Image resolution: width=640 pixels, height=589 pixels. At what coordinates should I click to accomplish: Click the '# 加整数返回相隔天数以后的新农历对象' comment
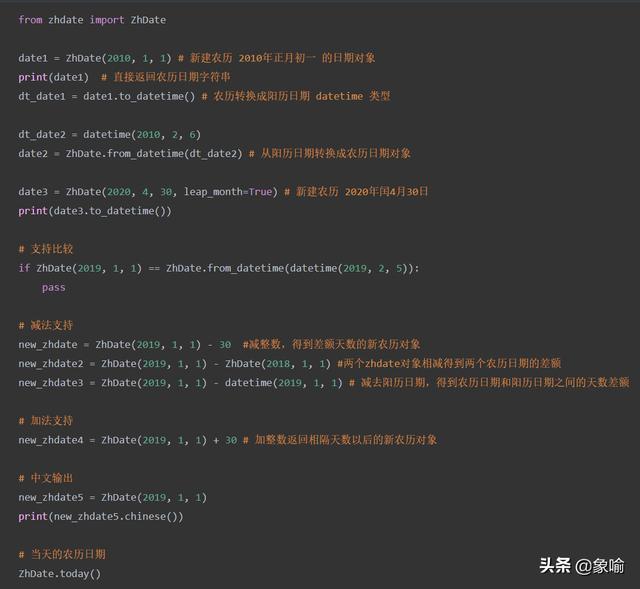coord(340,440)
